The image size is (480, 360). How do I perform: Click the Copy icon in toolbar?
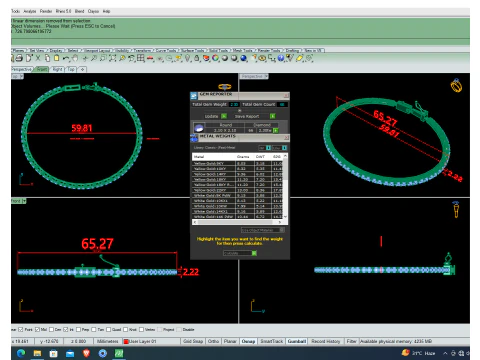click(x=47, y=58)
